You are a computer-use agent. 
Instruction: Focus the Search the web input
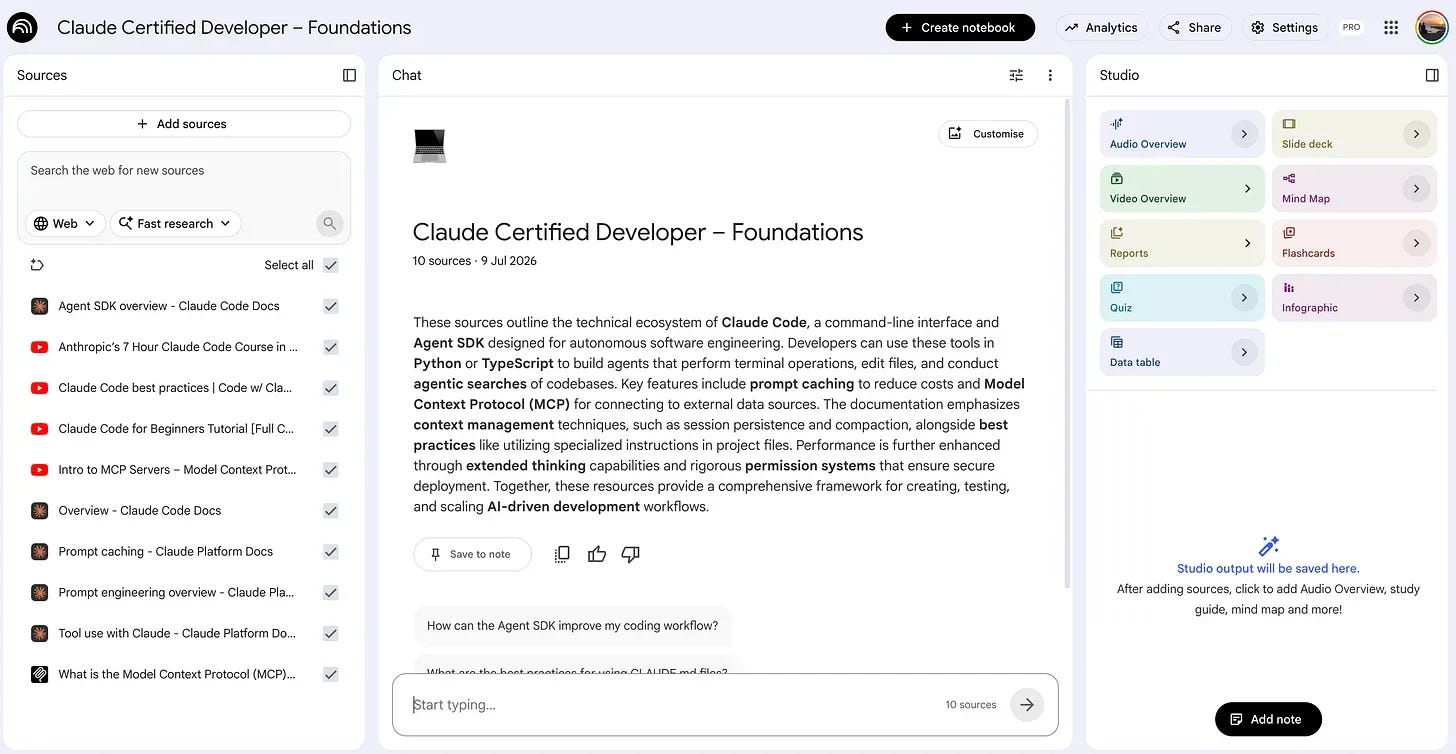tap(184, 171)
